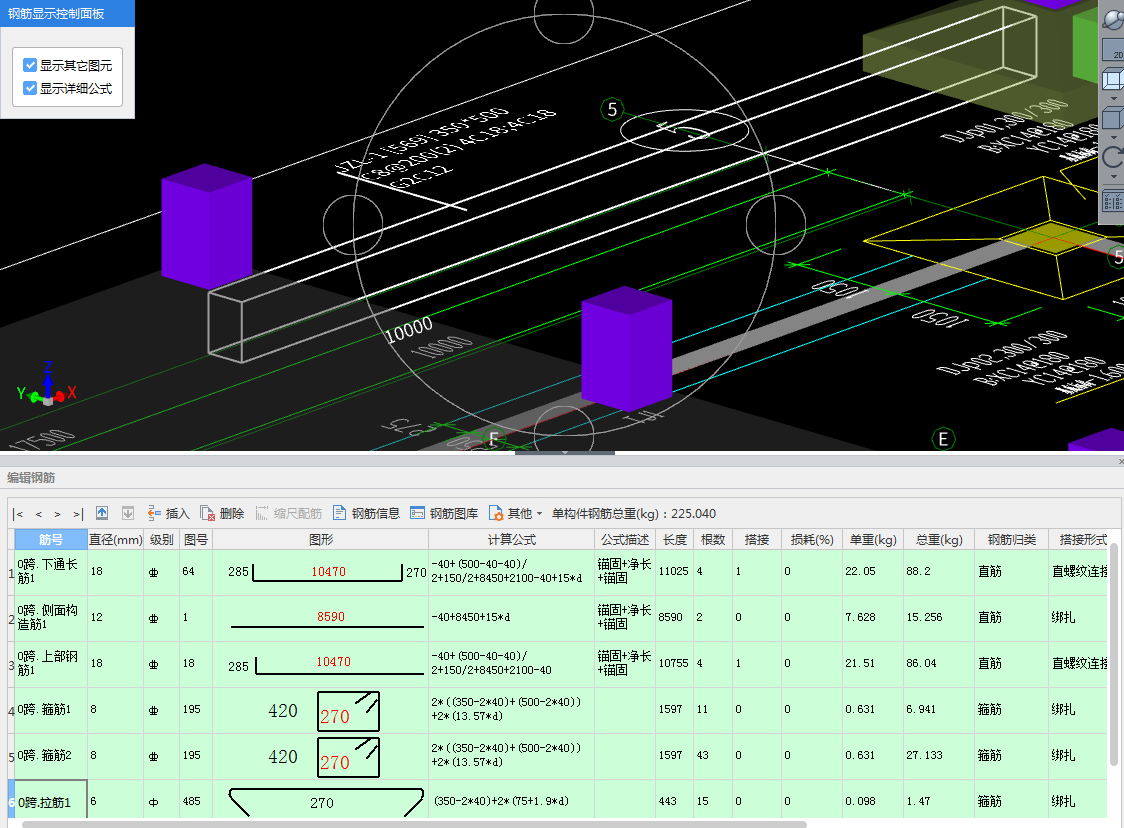
Task: Toggle 显示详细公式 checkbox
Action: [30, 88]
